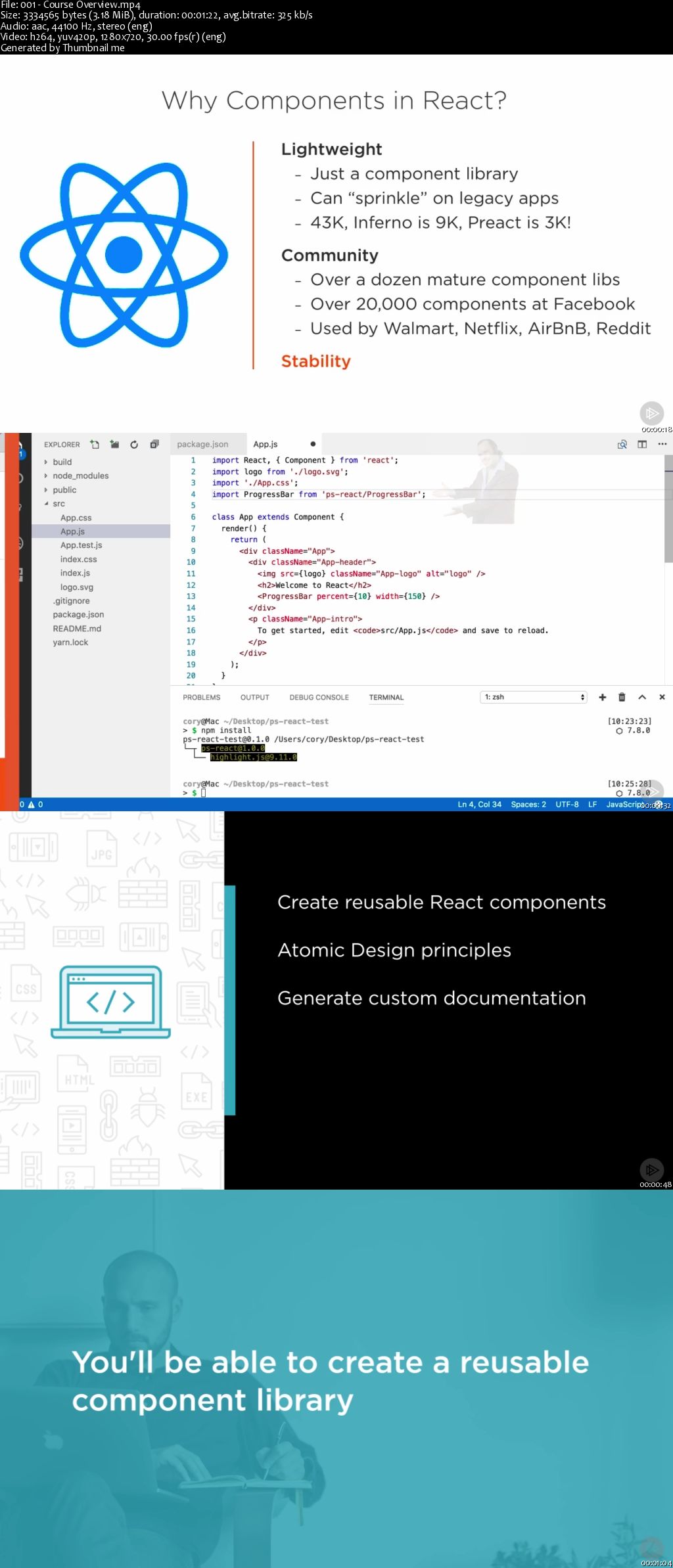Viewport: 673px width, 1568px height.
Task: Open the editor's Open Changes icon
Action: [622, 445]
